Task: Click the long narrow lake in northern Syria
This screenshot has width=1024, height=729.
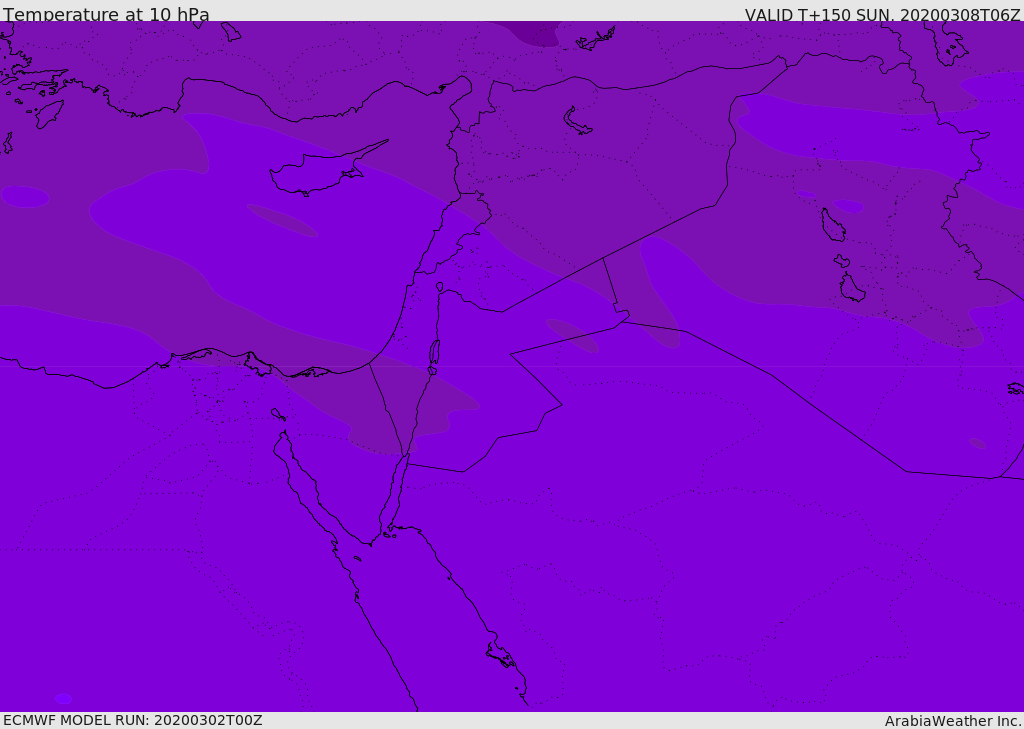Action: pyautogui.click(x=577, y=121)
